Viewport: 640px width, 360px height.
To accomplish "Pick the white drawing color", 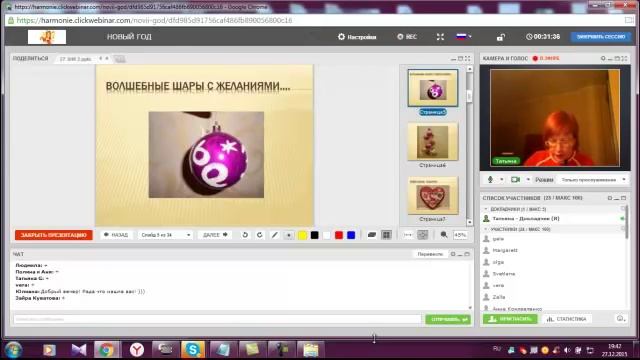I will point(327,235).
